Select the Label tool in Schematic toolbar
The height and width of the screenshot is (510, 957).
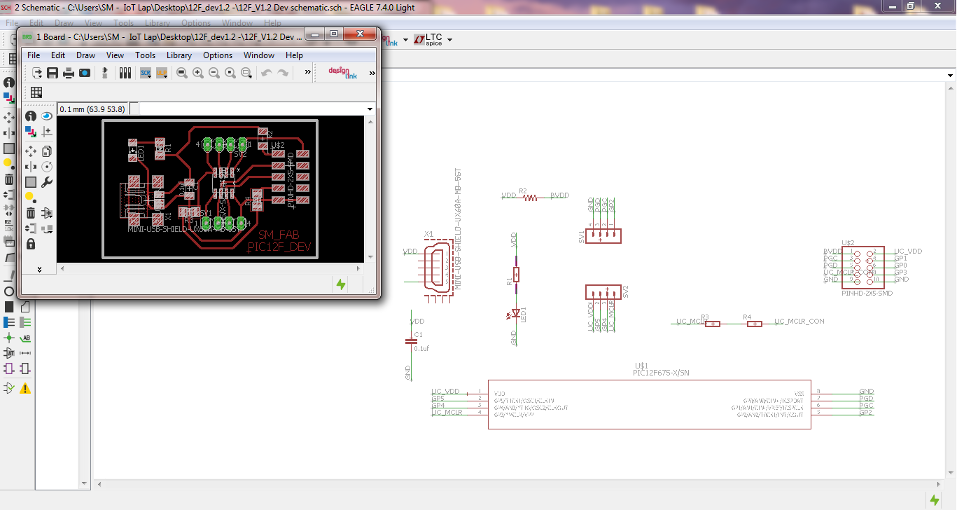click(x=25, y=337)
